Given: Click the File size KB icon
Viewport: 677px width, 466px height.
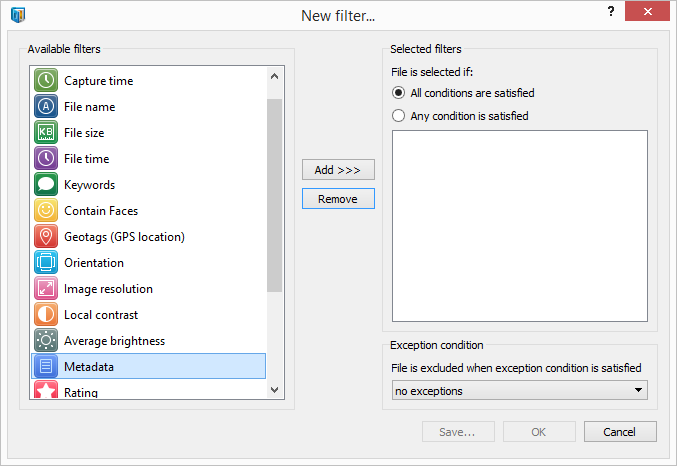Looking at the screenshot, I should [x=46, y=132].
